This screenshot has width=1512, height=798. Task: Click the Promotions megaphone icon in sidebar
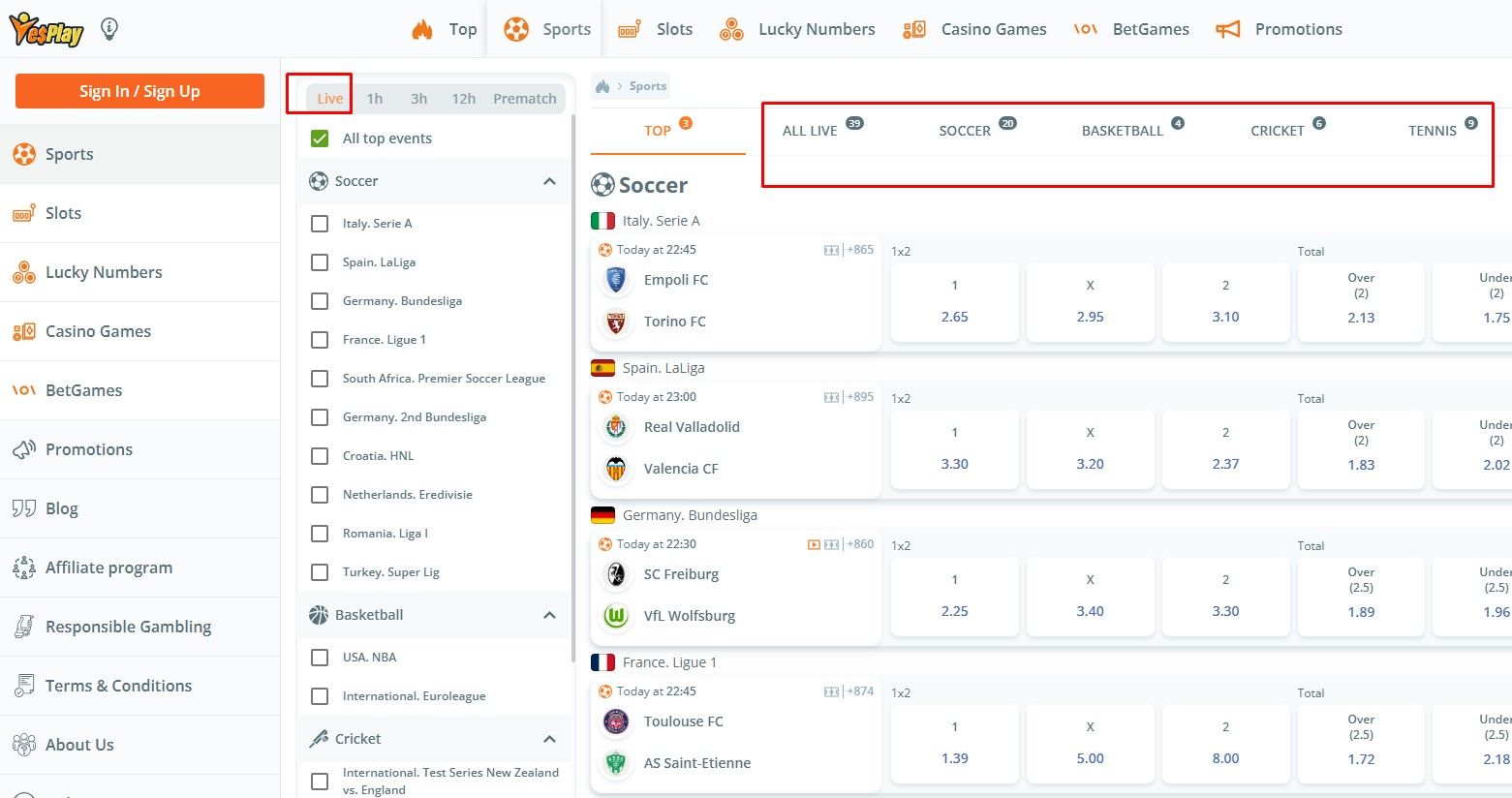pos(24,449)
